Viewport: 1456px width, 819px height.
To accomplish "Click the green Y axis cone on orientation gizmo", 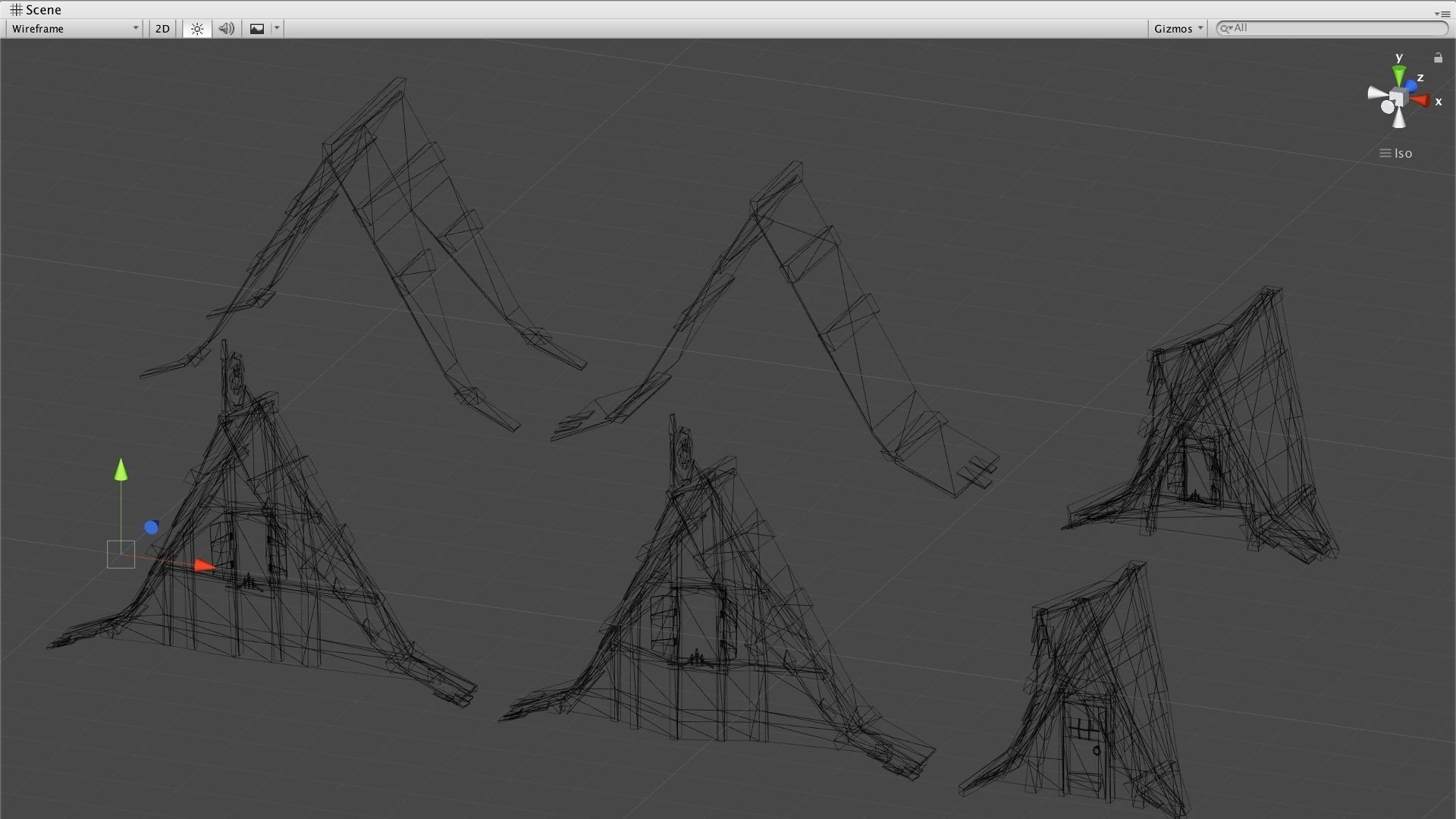I will [1398, 75].
